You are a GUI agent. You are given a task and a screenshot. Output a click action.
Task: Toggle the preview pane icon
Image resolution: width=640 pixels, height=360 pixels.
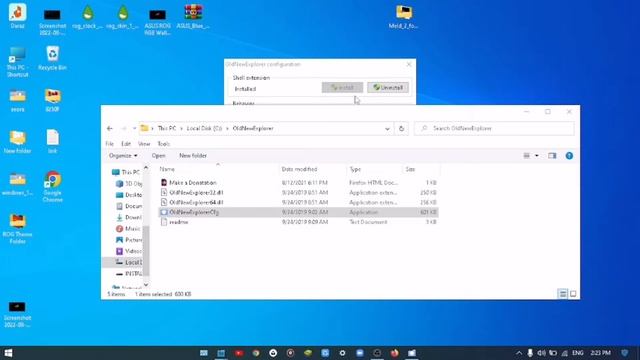tap(552, 156)
